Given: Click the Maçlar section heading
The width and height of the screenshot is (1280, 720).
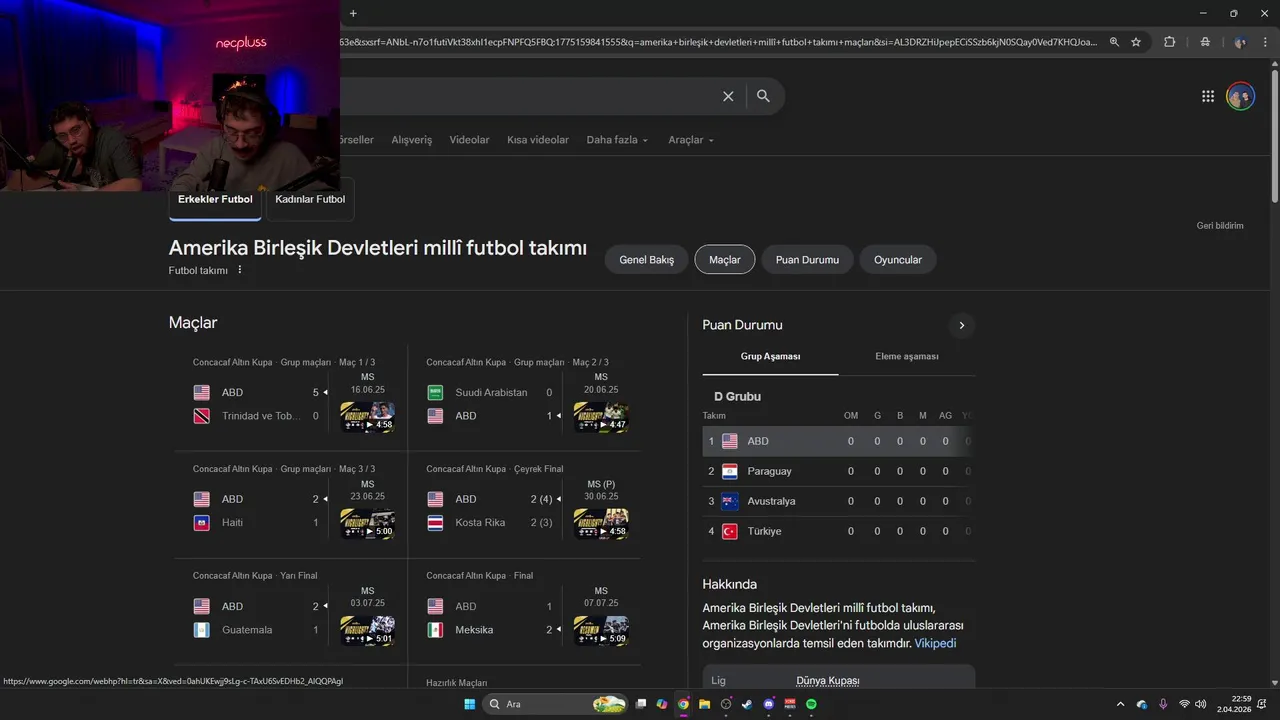Looking at the screenshot, I should pyautogui.click(x=193, y=323).
